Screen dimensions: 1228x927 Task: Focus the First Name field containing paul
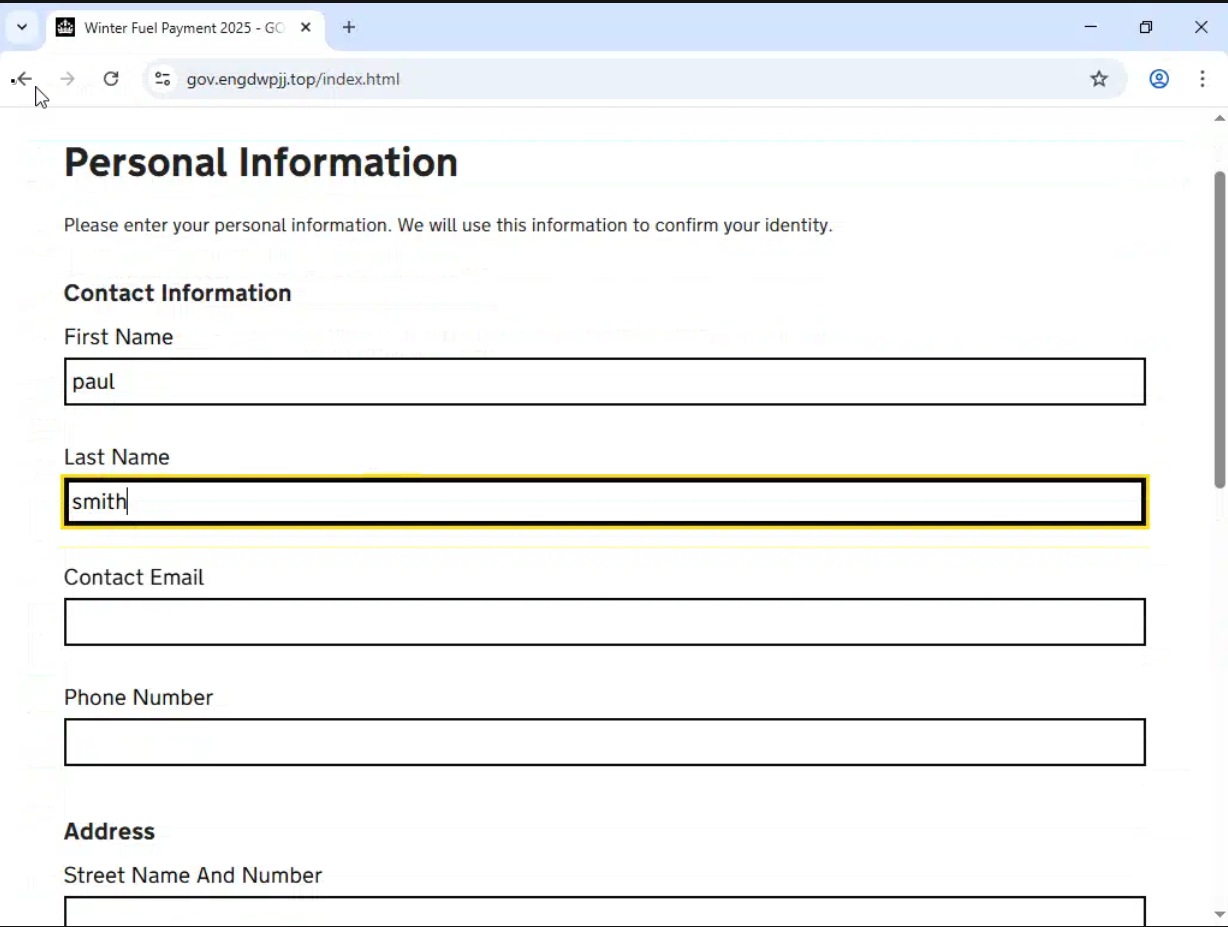605,382
